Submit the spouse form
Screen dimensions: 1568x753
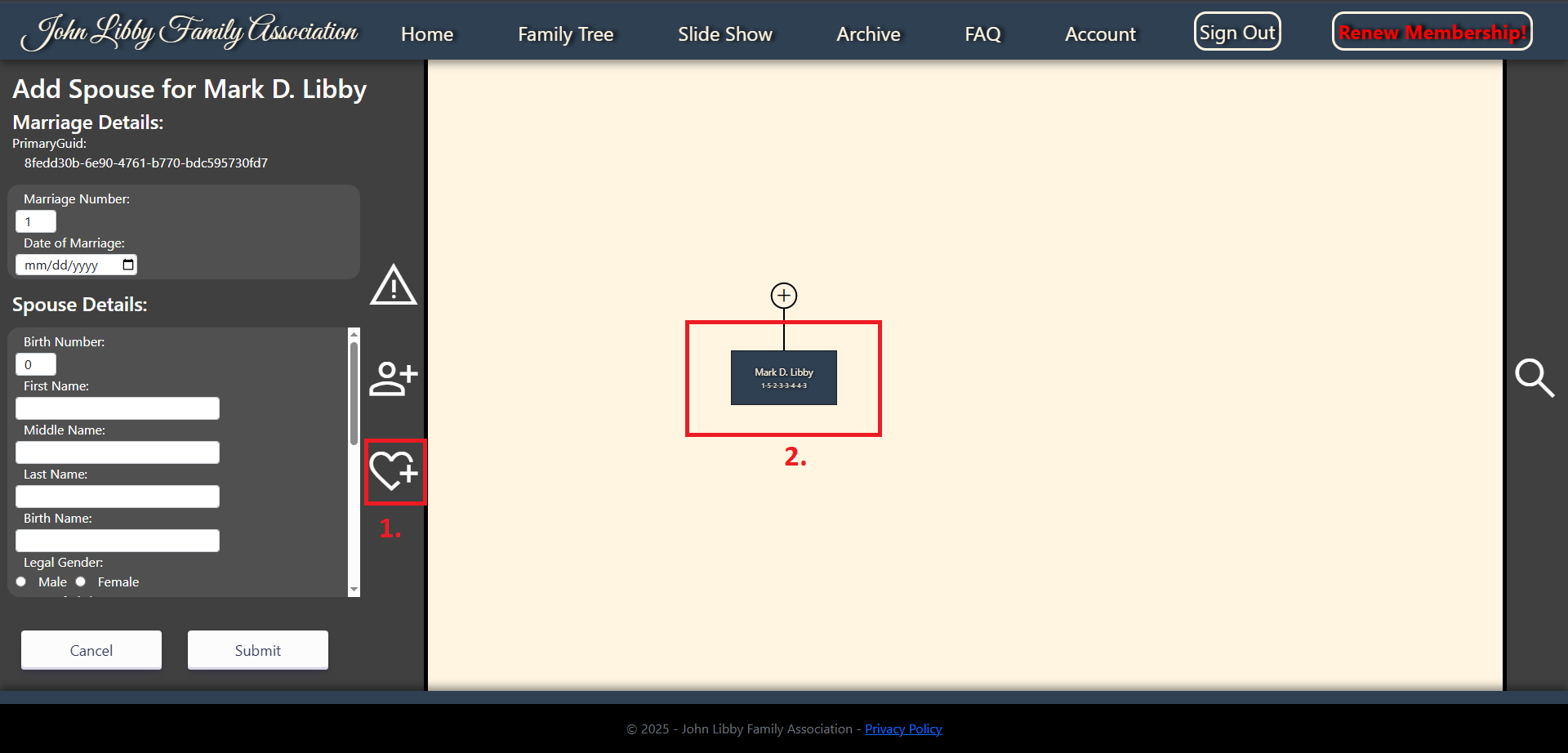pos(258,650)
